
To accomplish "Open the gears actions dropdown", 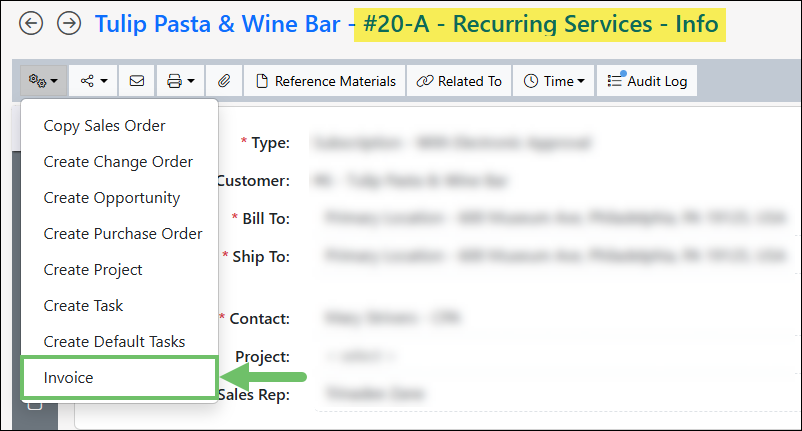I will coord(43,81).
